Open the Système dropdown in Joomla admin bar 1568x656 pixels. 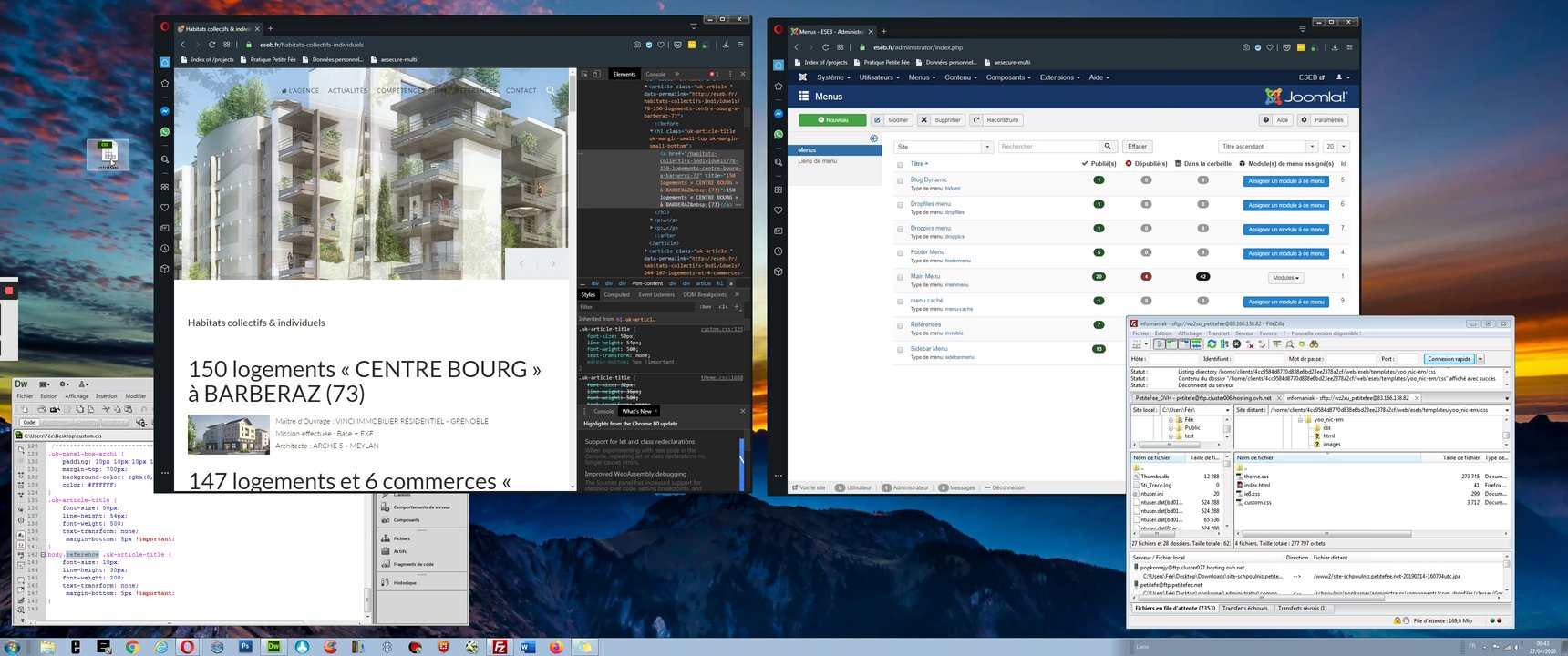(832, 77)
